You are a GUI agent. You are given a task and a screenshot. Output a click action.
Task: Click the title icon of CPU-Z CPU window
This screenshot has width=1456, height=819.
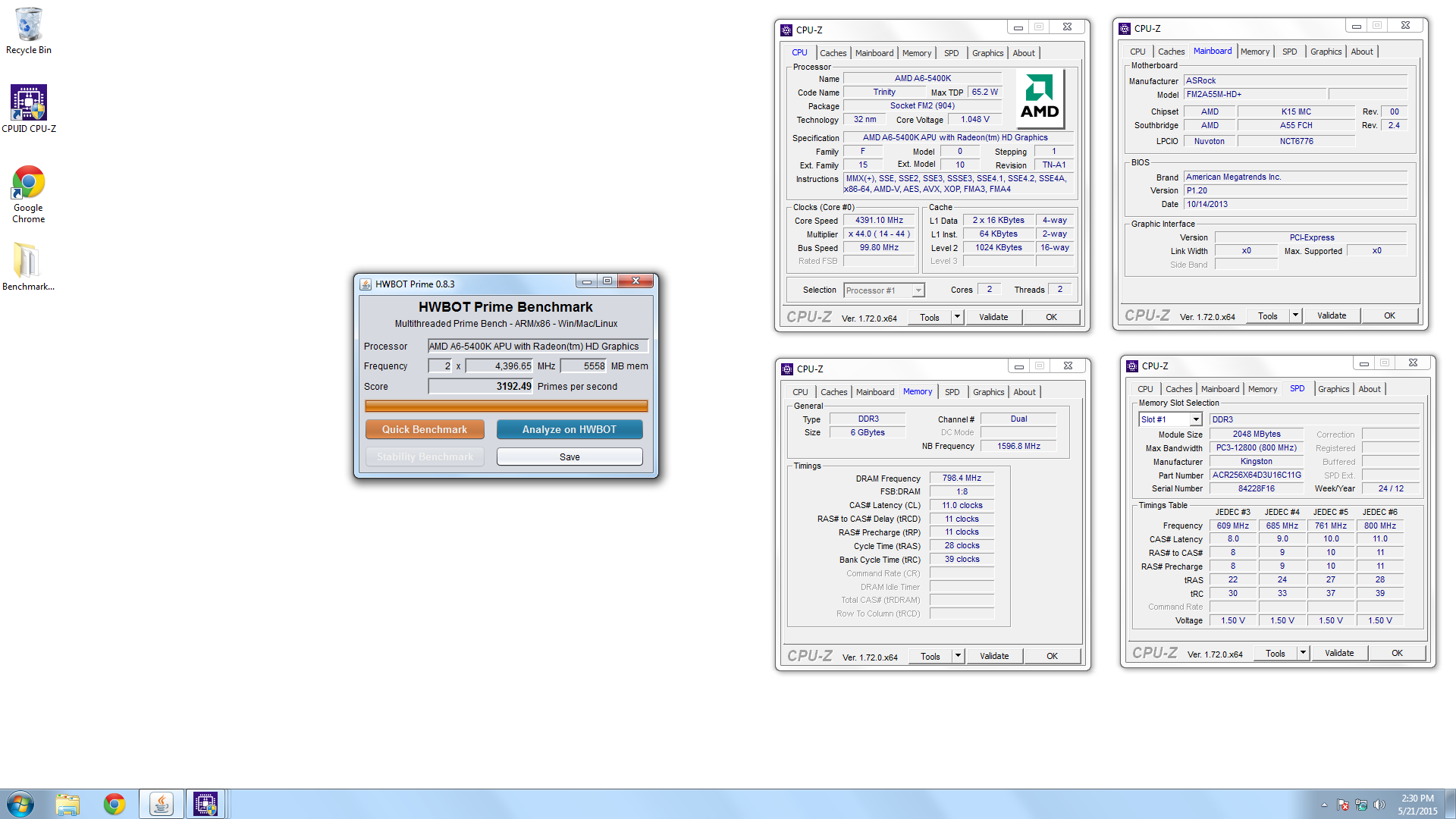[x=786, y=30]
